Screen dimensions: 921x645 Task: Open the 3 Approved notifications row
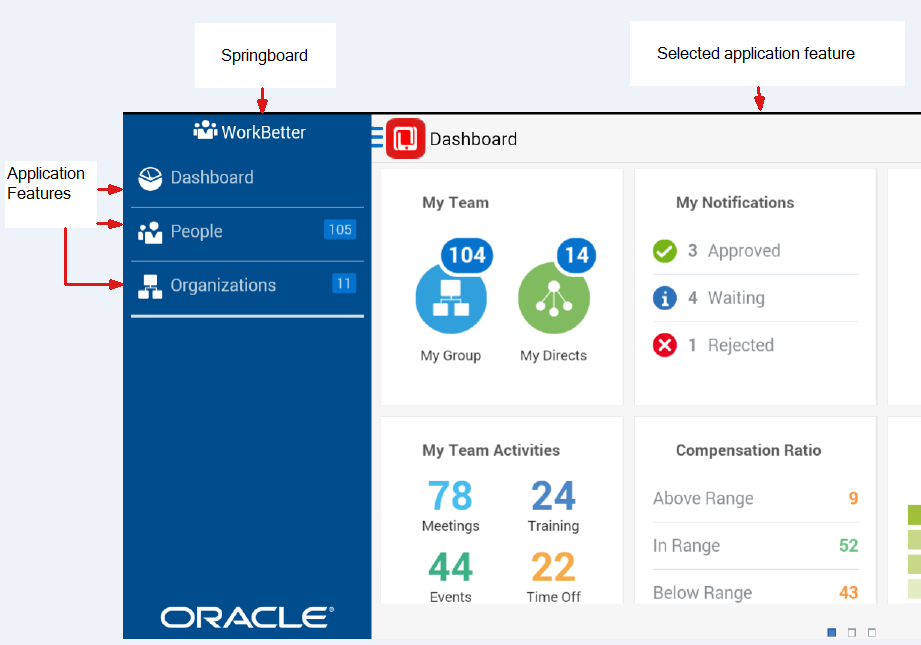point(755,251)
